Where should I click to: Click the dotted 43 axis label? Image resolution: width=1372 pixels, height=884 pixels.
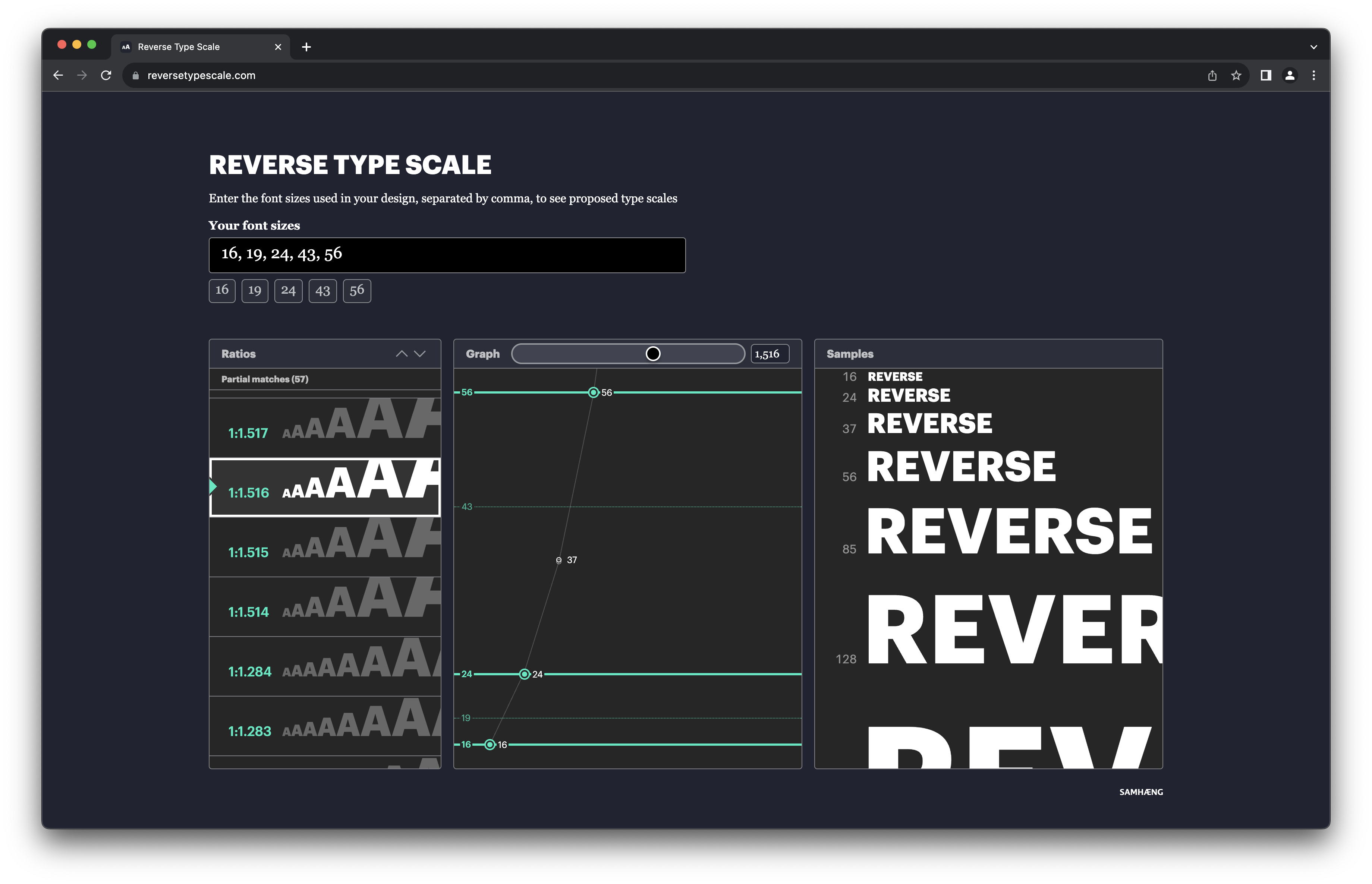467,506
